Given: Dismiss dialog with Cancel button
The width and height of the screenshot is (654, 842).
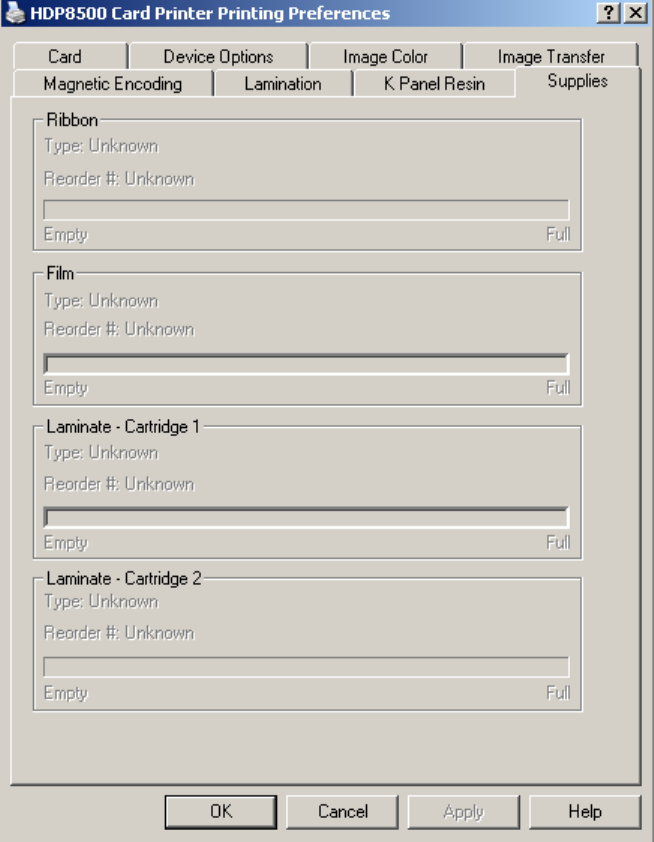Looking at the screenshot, I should (x=343, y=811).
